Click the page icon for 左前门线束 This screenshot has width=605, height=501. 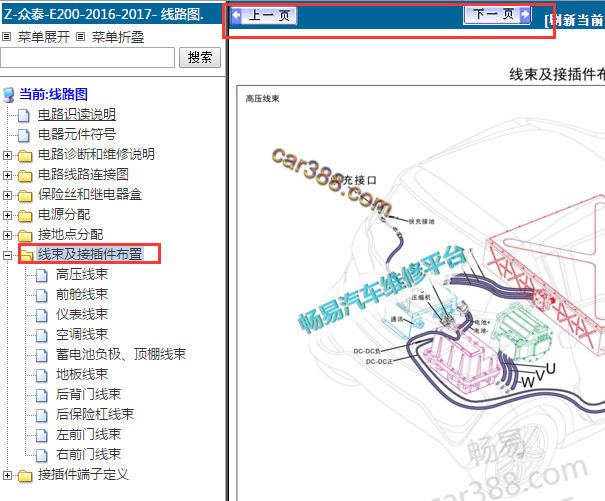pos(42,435)
